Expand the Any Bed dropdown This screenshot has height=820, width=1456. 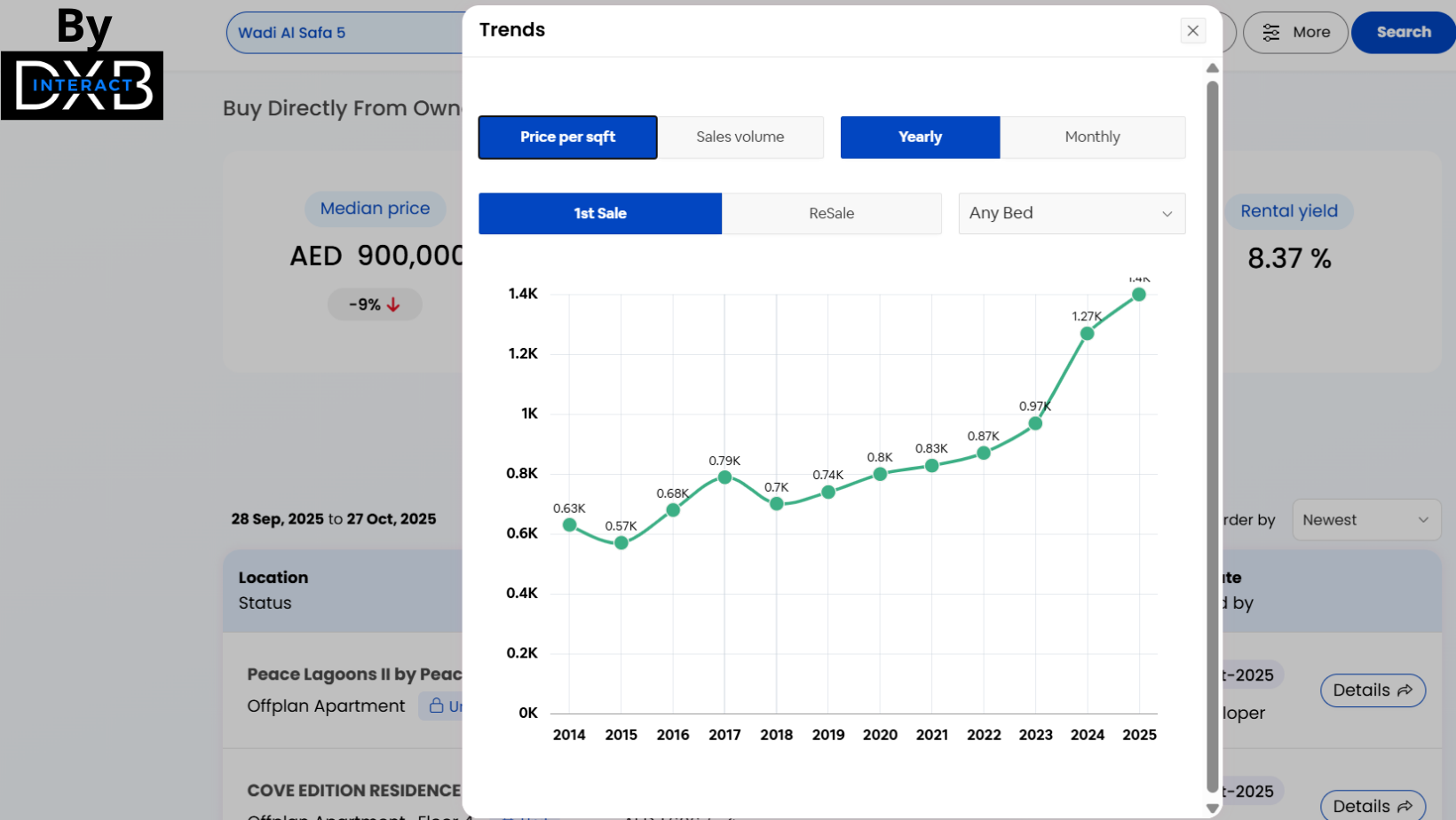pos(1071,214)
